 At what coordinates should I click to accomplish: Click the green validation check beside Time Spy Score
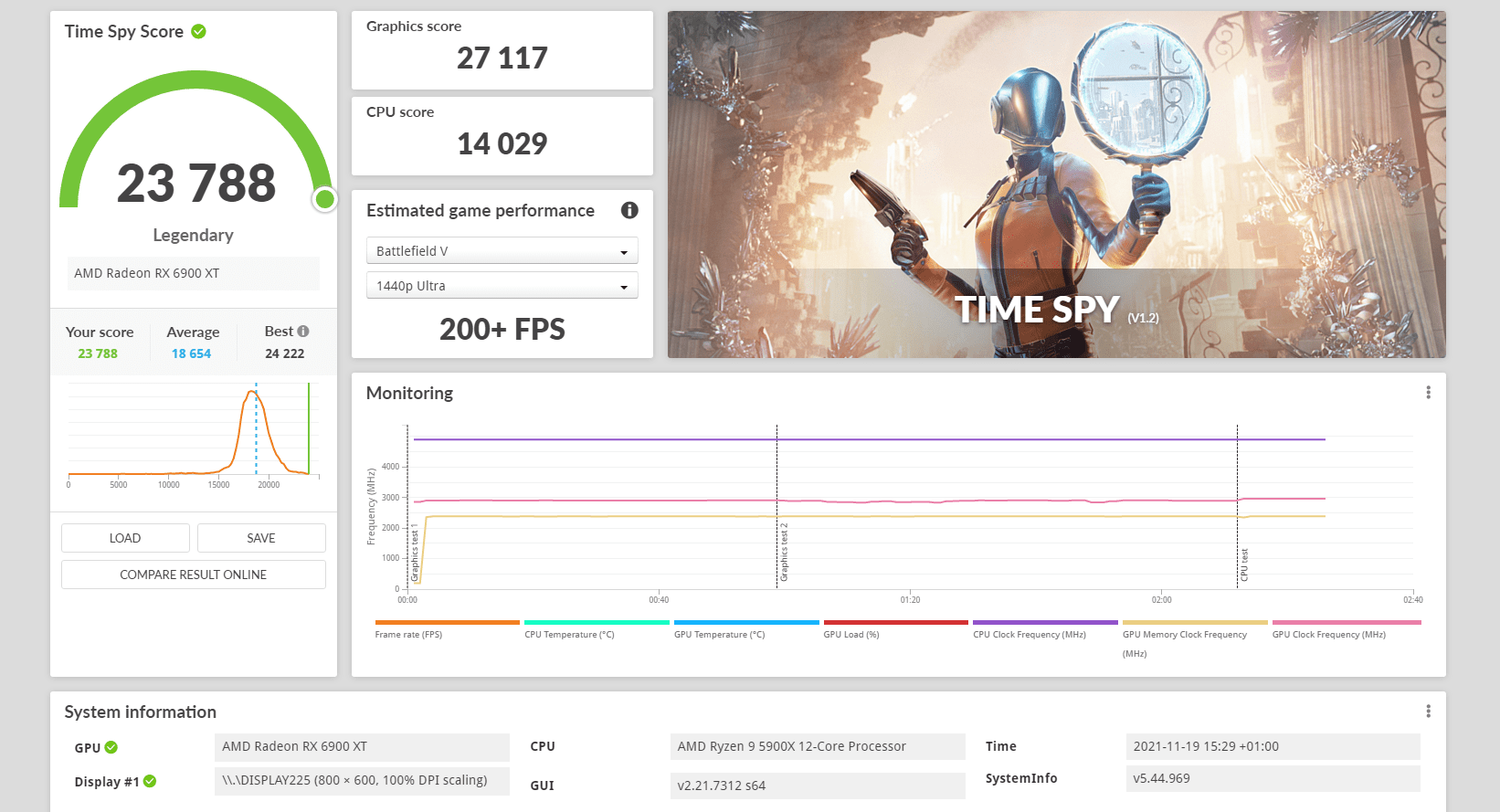pos(198,31)
